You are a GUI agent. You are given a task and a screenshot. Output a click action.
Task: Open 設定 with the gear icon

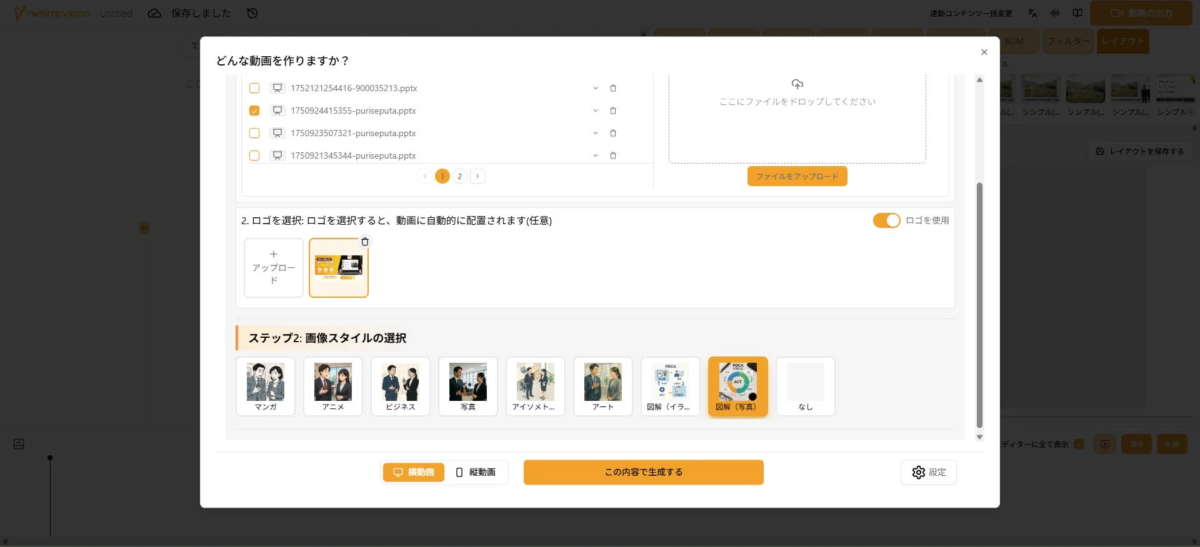click(928, 472)
